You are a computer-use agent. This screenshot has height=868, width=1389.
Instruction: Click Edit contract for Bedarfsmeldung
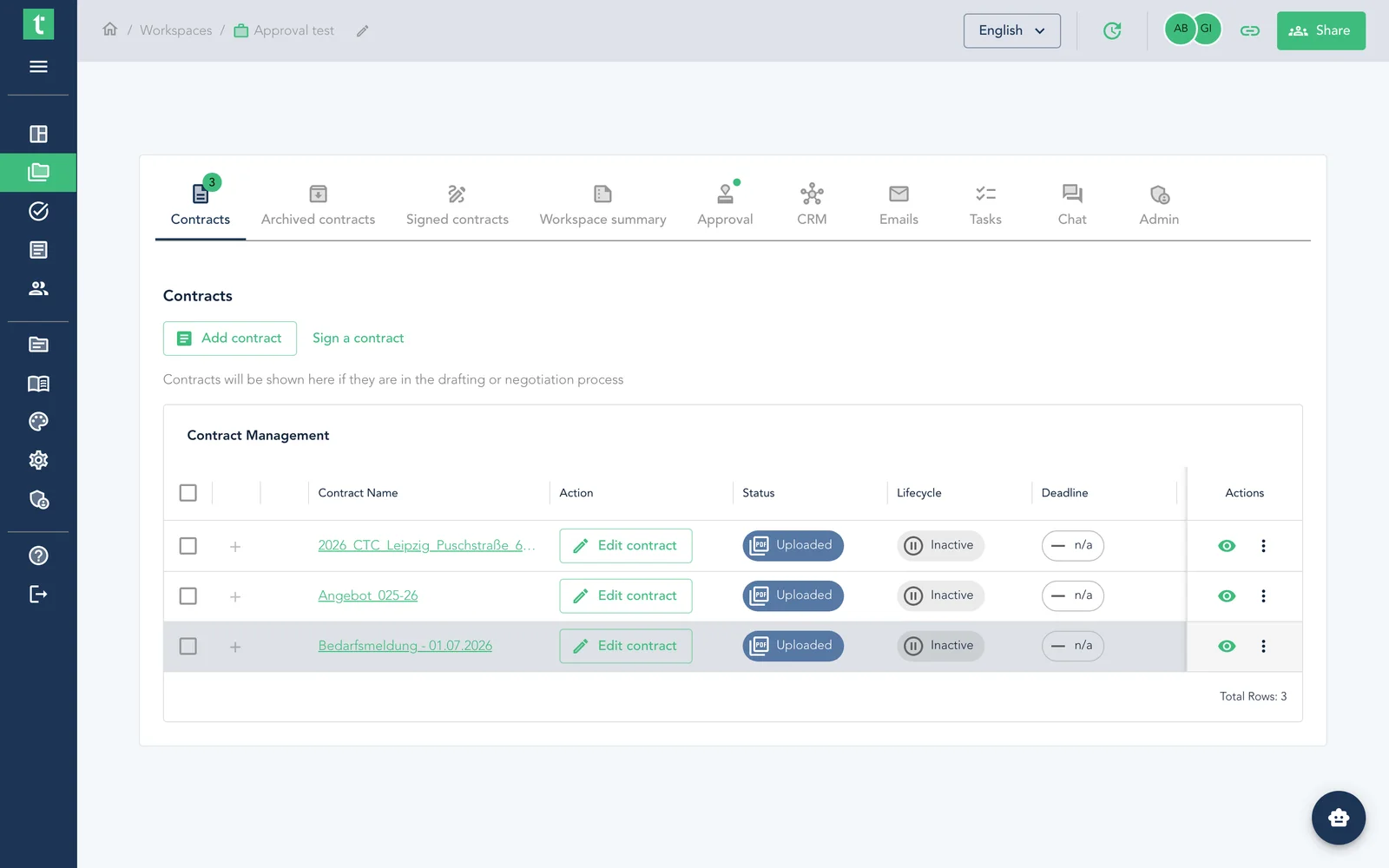tap(626, 647)
